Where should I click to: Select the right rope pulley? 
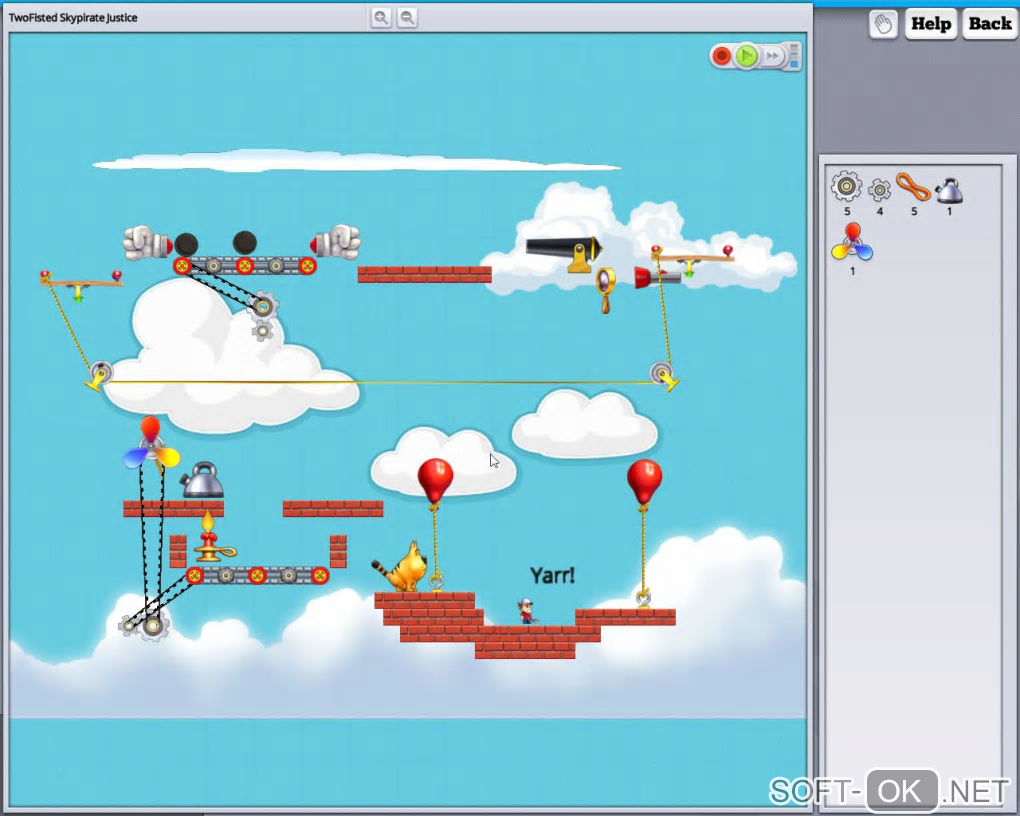(664, 376)
